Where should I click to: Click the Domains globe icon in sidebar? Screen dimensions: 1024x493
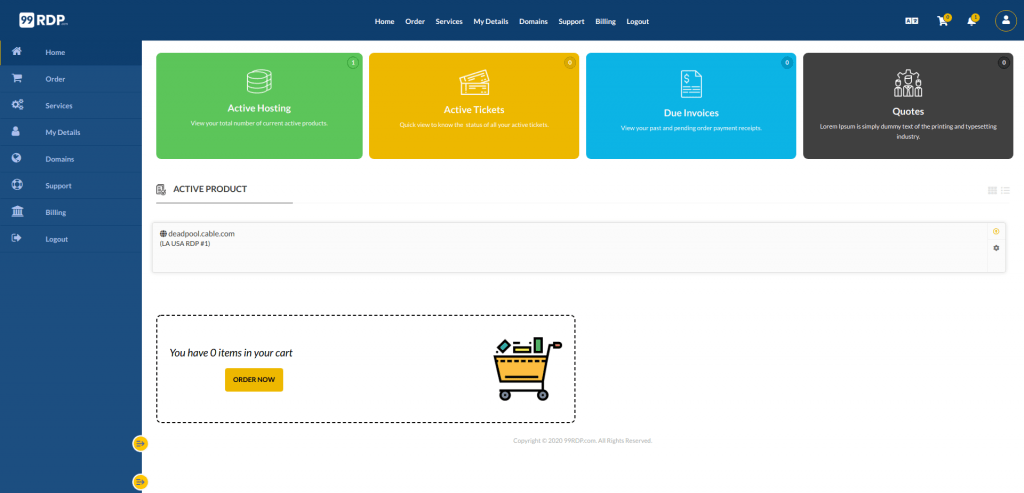tap(17, 158)
